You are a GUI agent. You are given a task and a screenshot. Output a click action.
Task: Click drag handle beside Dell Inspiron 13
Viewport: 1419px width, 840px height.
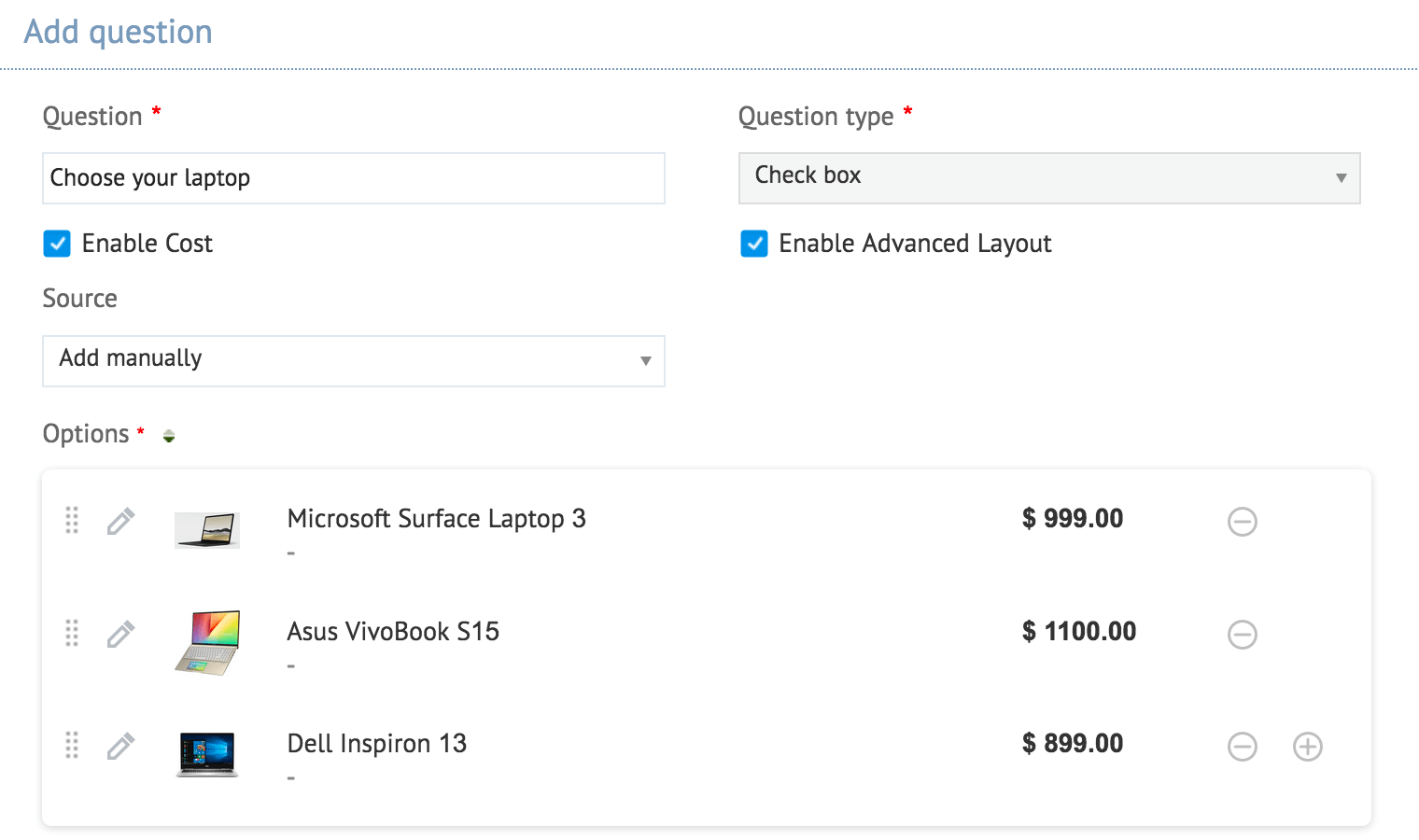pos(72,745)
